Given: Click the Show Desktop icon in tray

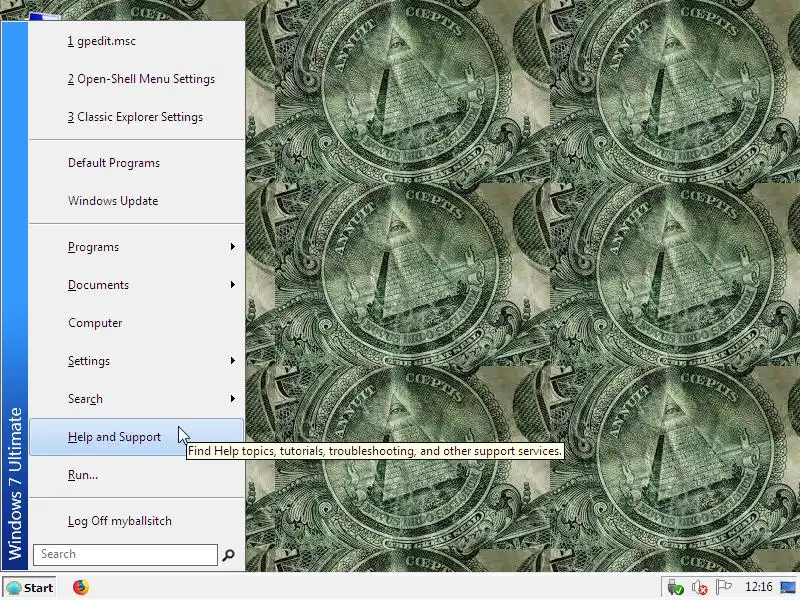Looking at the screenshot, I should pyautogui.click(x=788, y=587).
